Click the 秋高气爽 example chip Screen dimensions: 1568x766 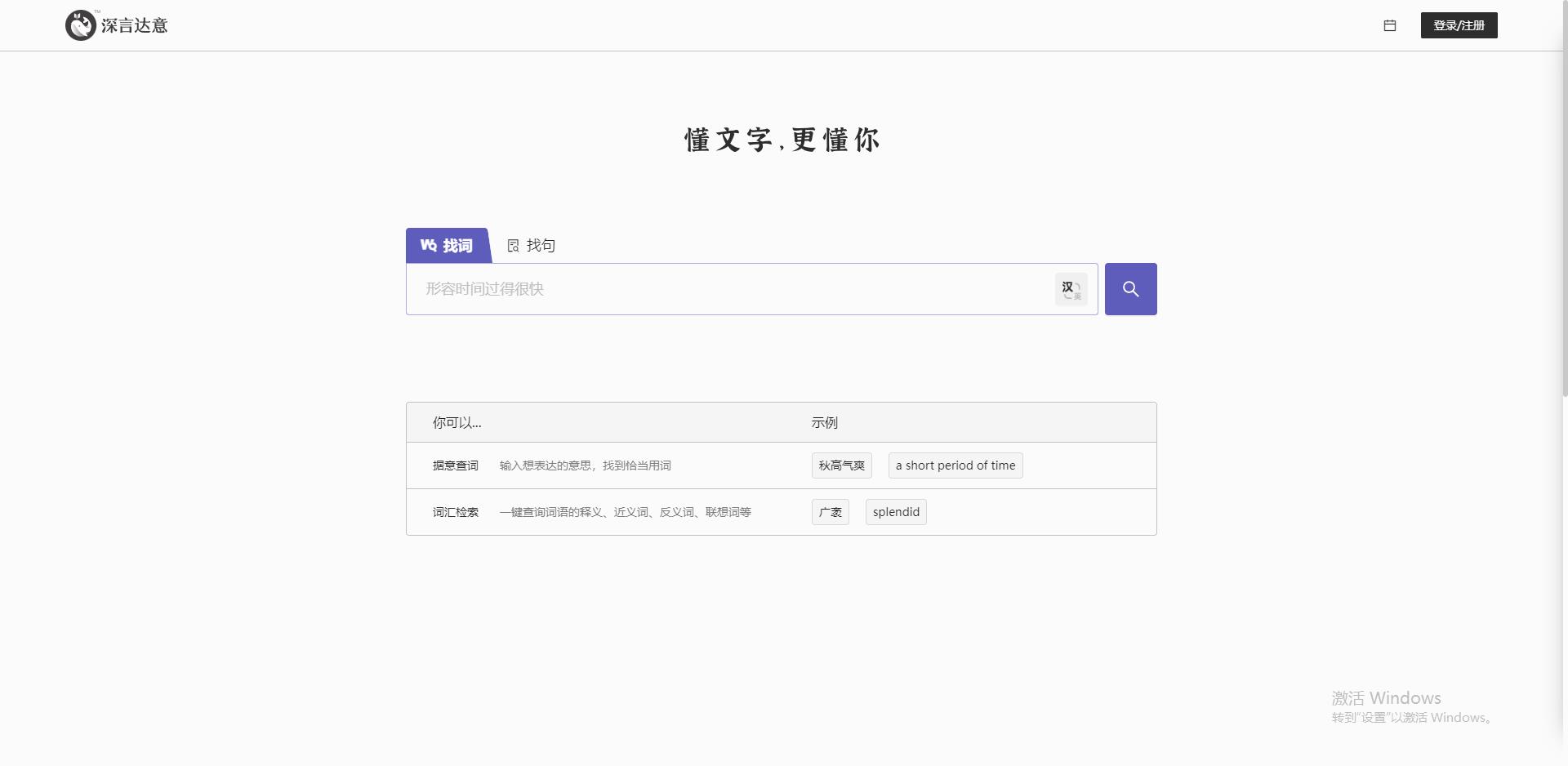[841, 465]
